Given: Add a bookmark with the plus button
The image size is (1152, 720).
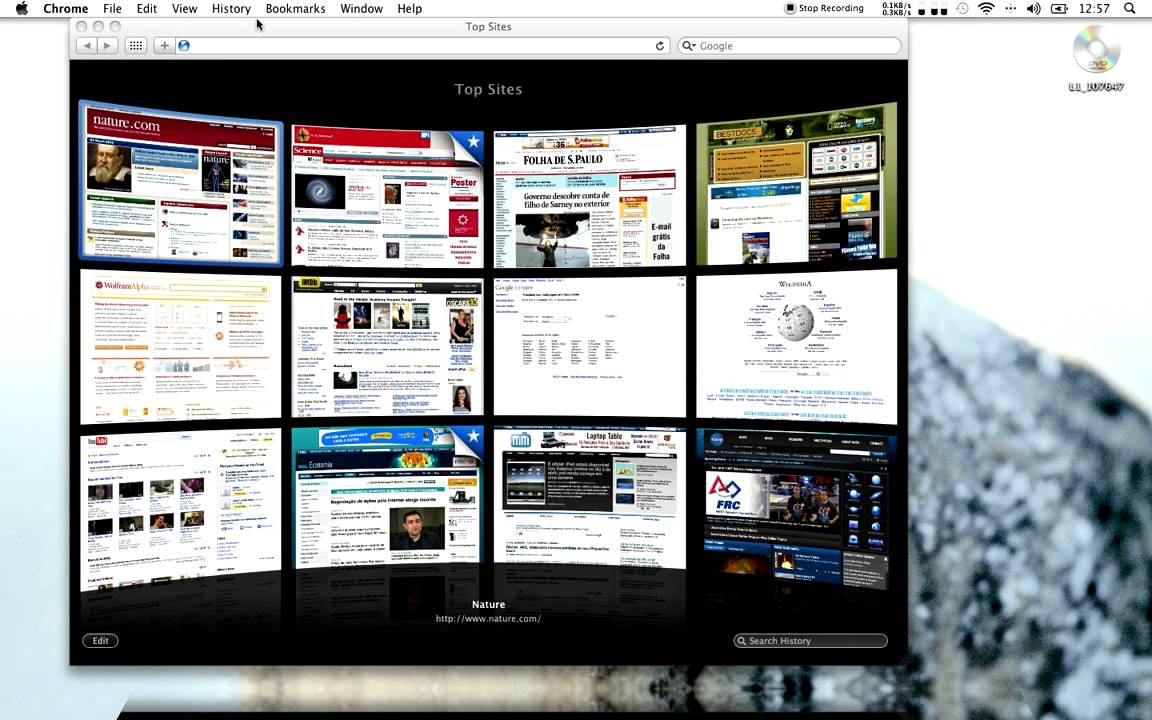Looking at the screenshot, I should [x=164, y=46].
